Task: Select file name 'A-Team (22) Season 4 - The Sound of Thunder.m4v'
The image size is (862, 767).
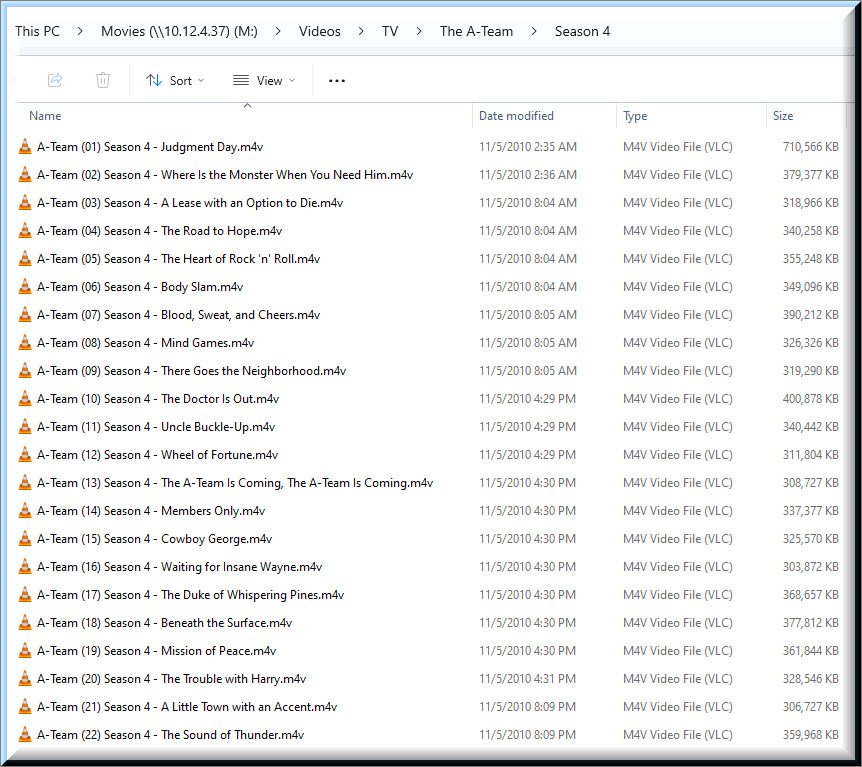Action: click(170, 735)
